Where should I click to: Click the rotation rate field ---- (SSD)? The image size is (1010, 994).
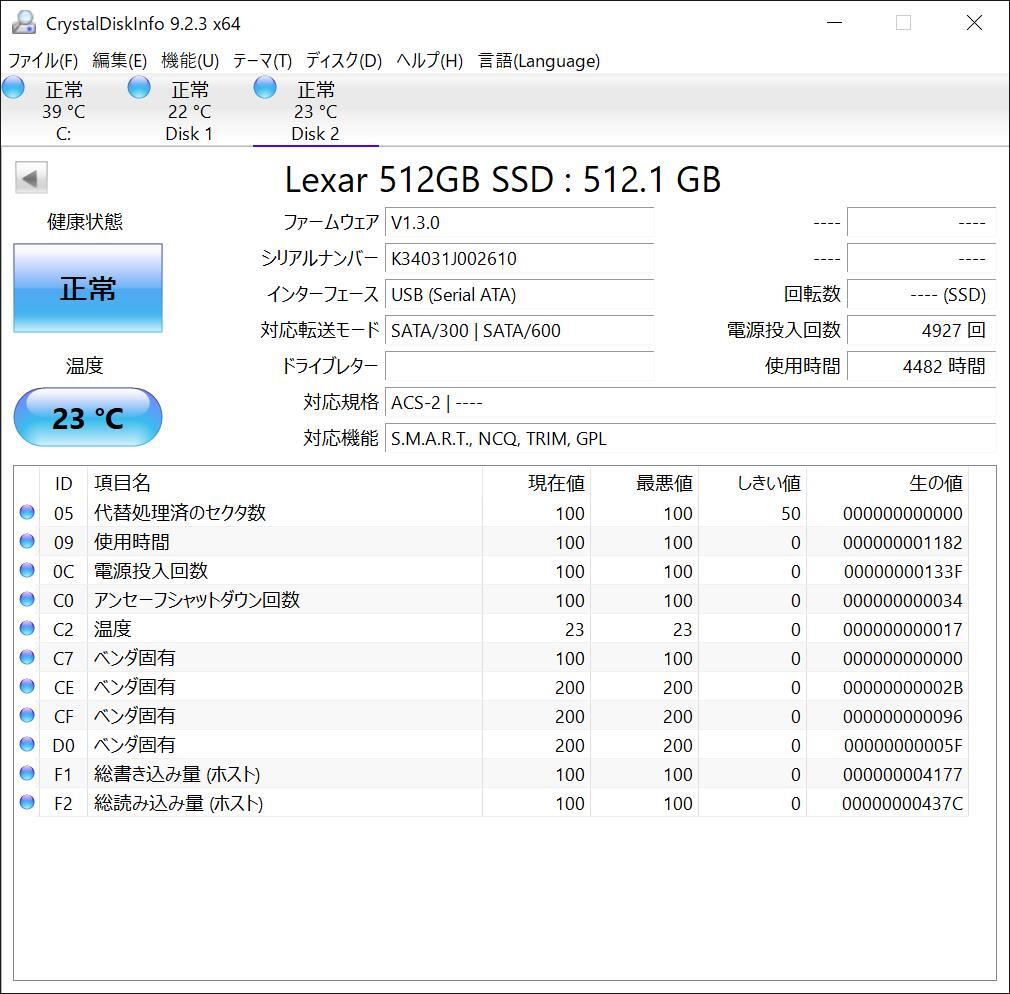[x=922, y=295]
